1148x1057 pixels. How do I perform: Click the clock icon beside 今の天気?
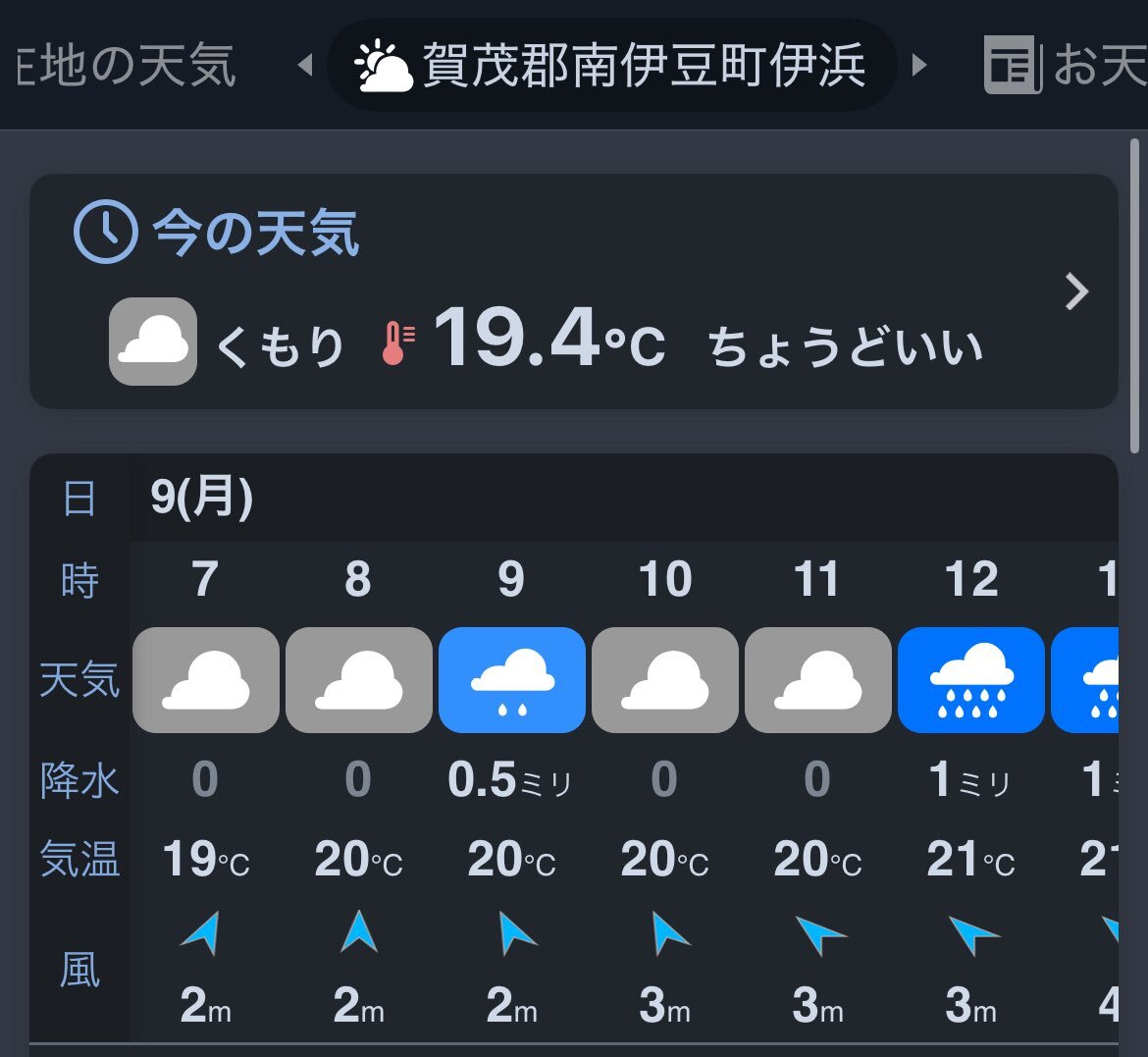click(x=106, y=232)
